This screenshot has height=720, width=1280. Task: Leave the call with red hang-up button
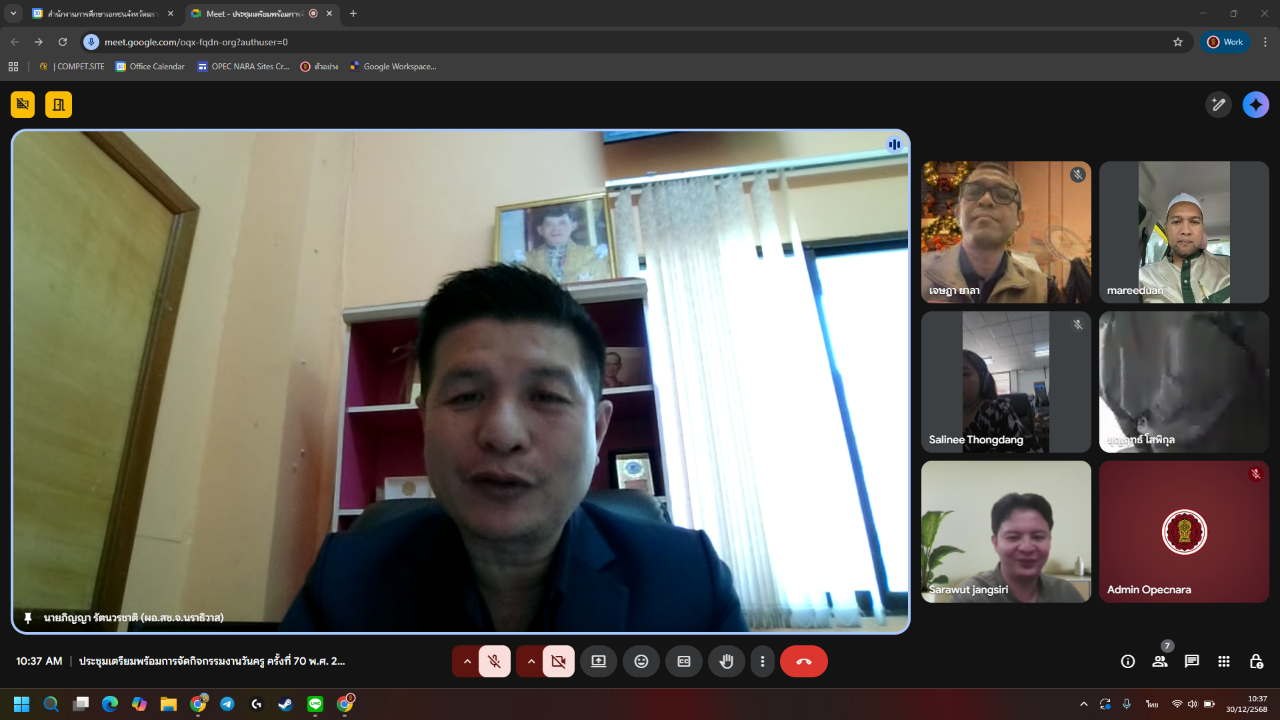(x=803, y=661)
